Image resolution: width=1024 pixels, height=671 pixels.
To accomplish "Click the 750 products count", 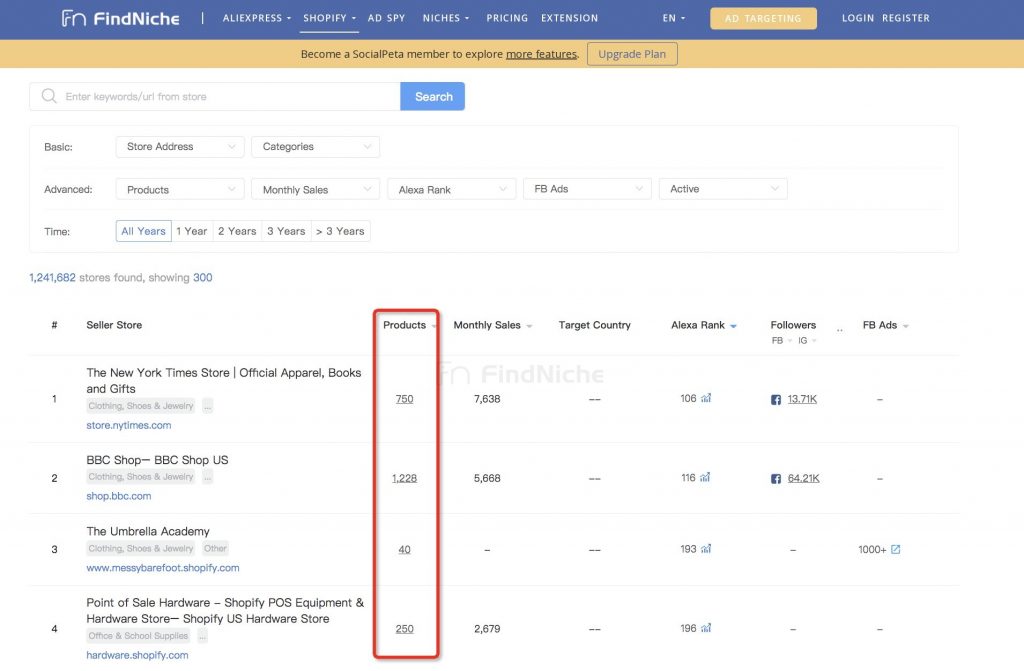I will (x=404, y=399).
